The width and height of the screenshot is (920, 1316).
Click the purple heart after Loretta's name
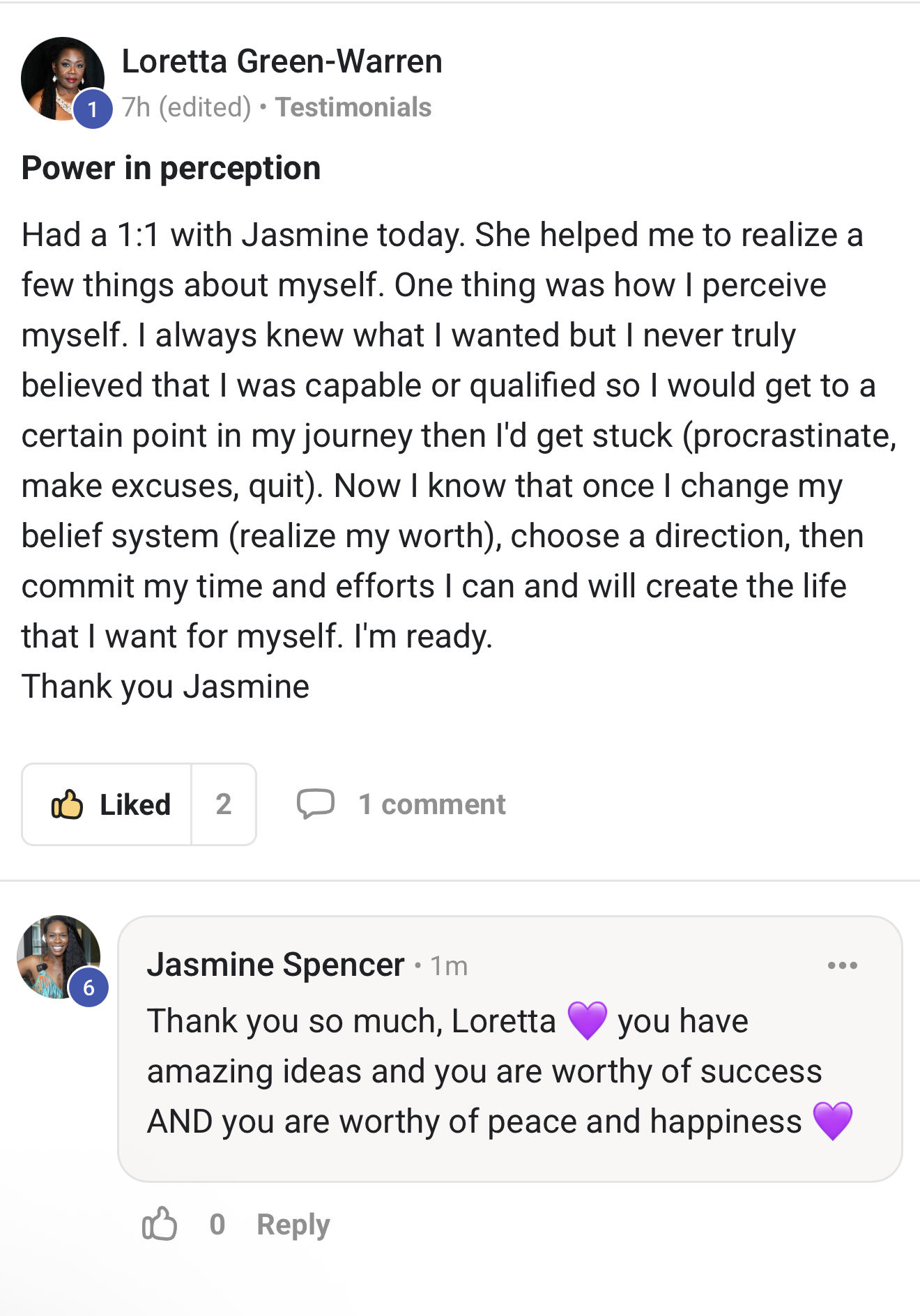click(587, 1021)
